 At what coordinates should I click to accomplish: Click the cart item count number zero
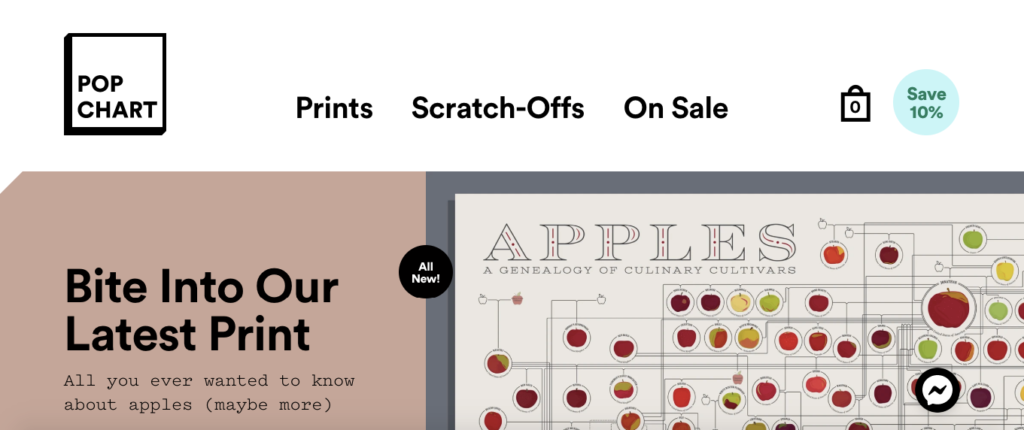click(x=855, y=107)
